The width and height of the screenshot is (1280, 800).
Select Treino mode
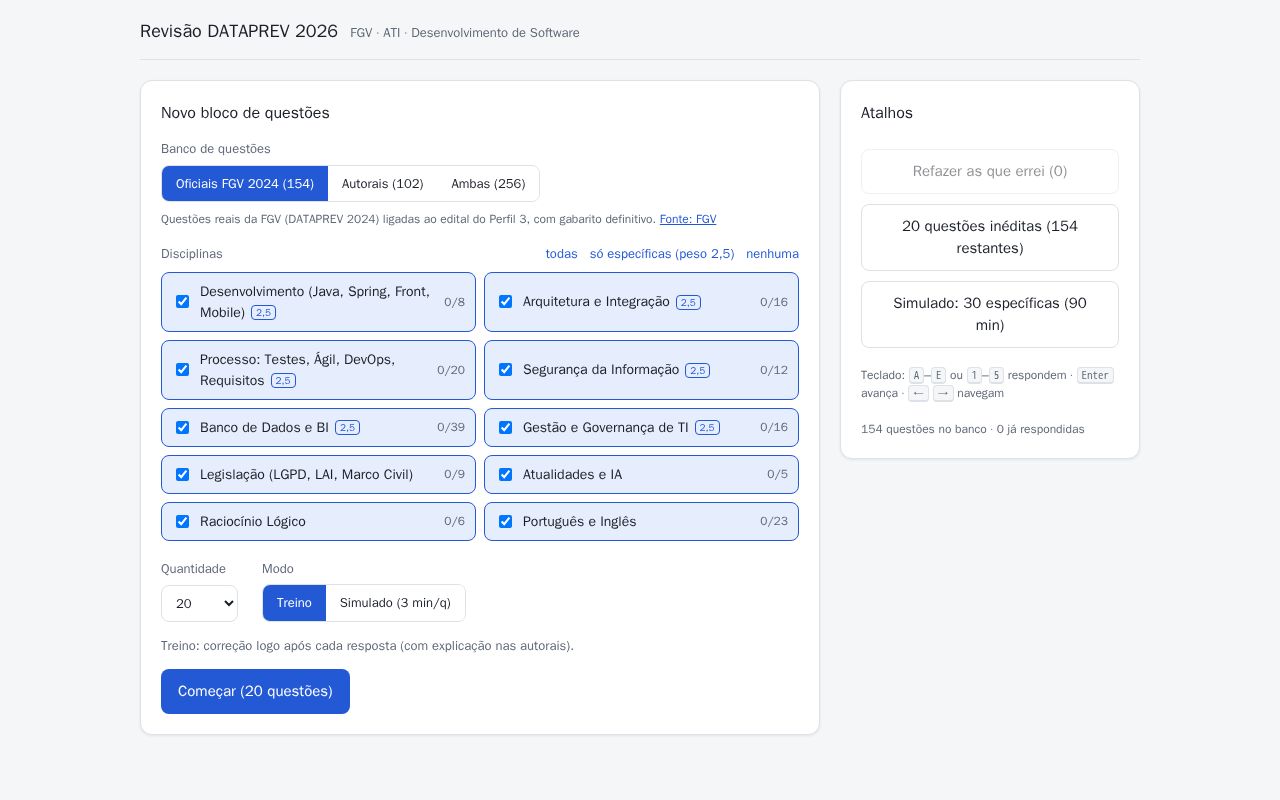tap(294, 603)
